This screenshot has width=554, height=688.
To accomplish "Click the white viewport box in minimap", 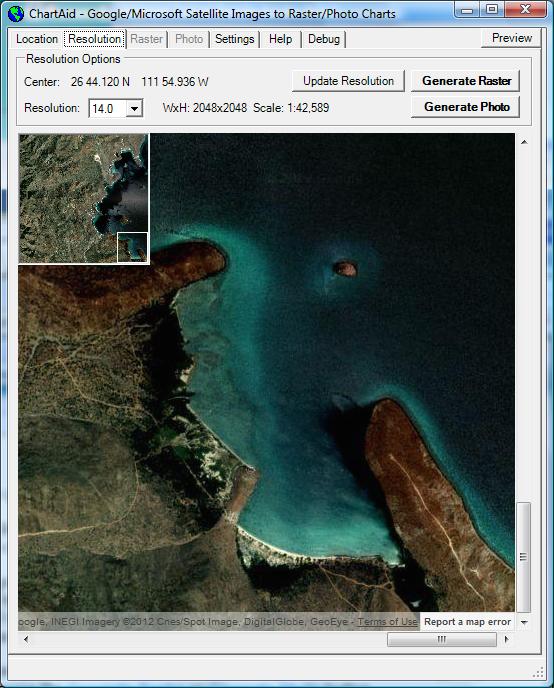I will 132,247.
